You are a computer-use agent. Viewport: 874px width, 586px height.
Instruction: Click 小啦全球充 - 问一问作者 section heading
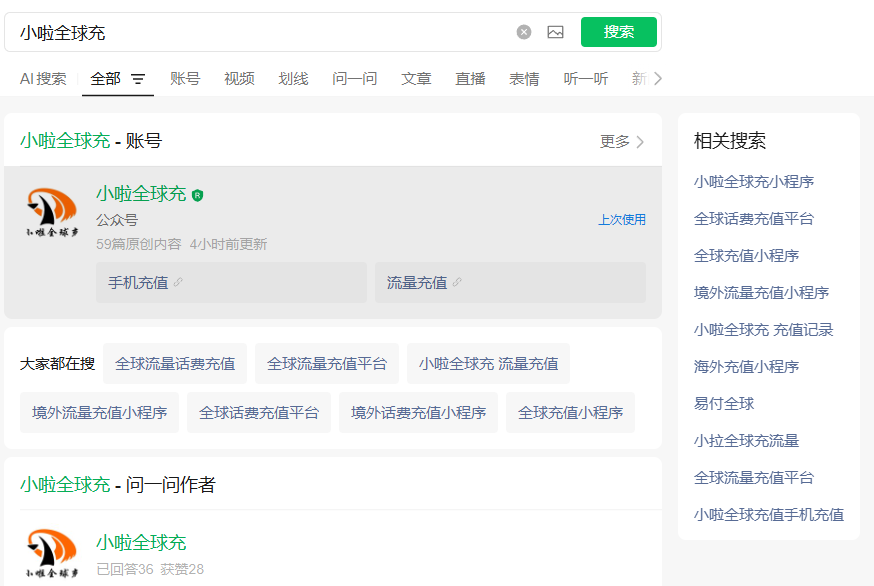coord(118,485)
